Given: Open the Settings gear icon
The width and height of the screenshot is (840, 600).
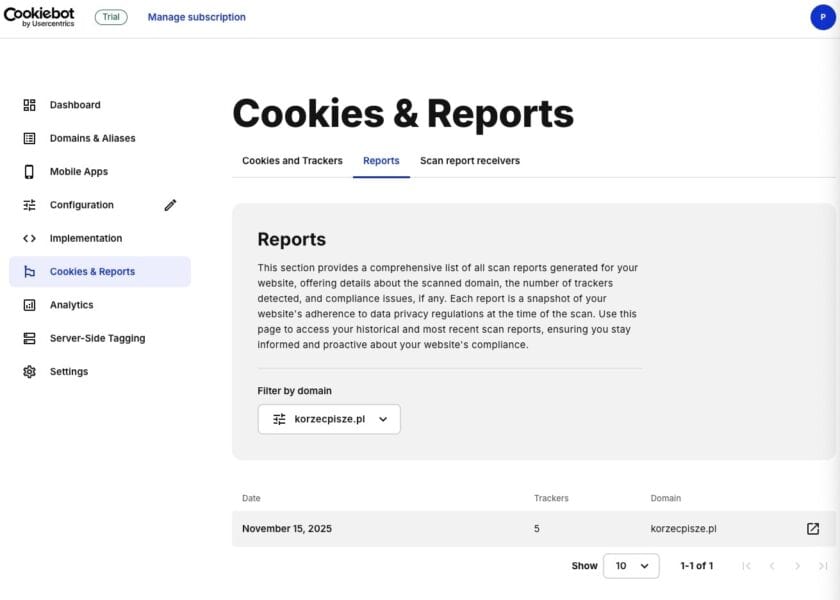Looking at the screenshot, I should click(29, 371).
